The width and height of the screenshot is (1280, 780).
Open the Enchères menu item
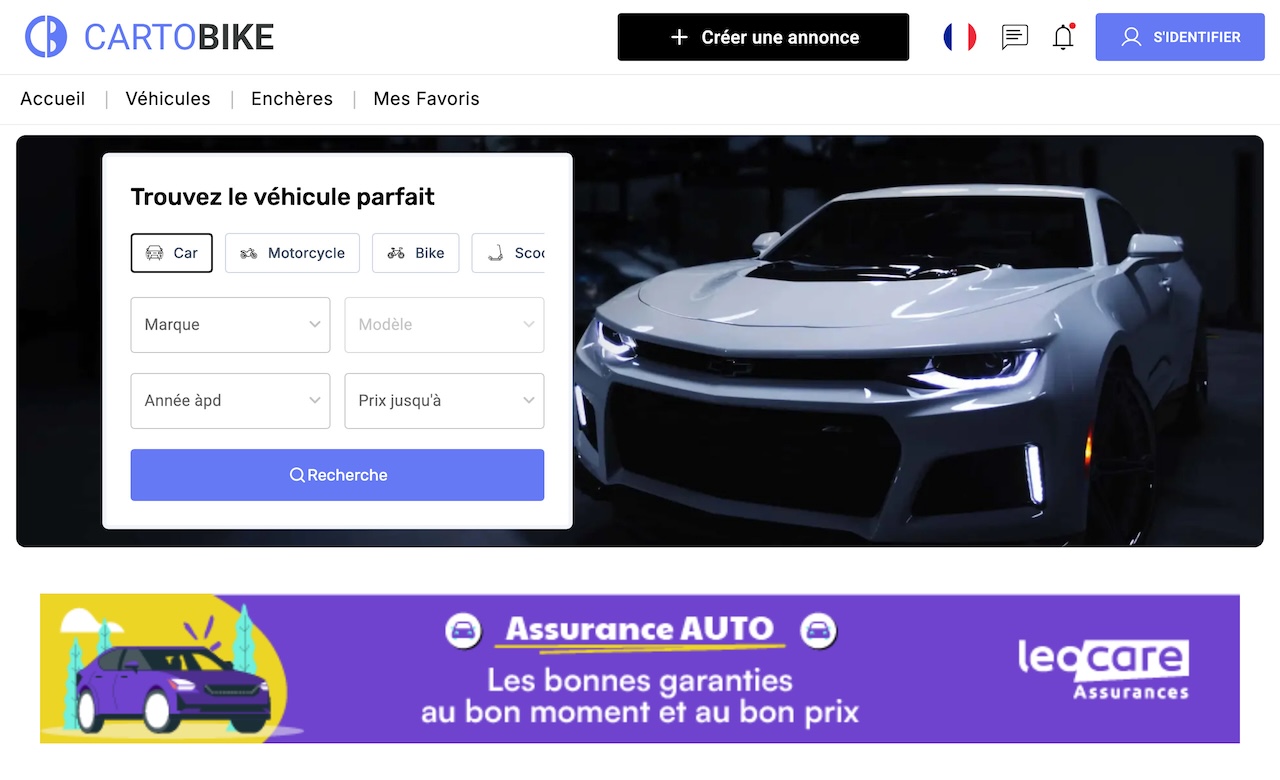pyautogui.click(x=292, y=99)
